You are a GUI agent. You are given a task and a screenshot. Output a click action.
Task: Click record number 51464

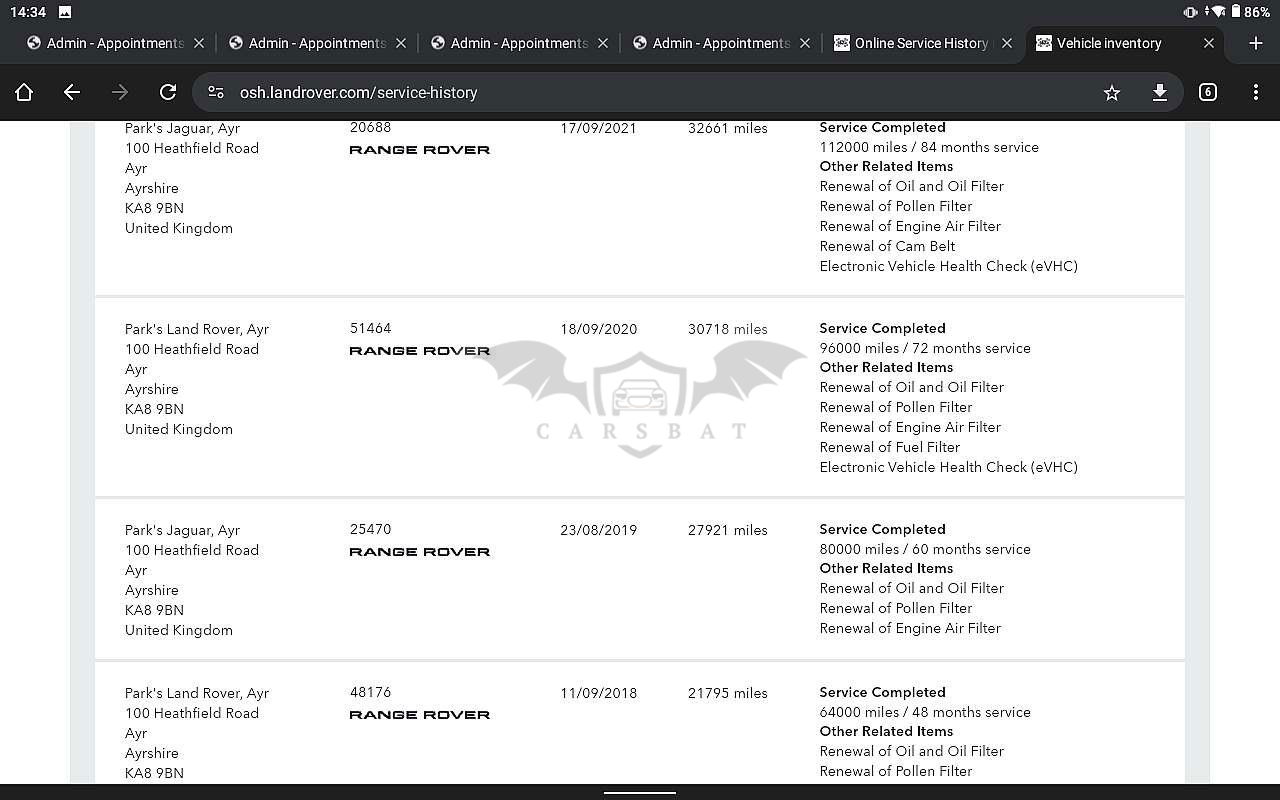[x=371, y=328]
